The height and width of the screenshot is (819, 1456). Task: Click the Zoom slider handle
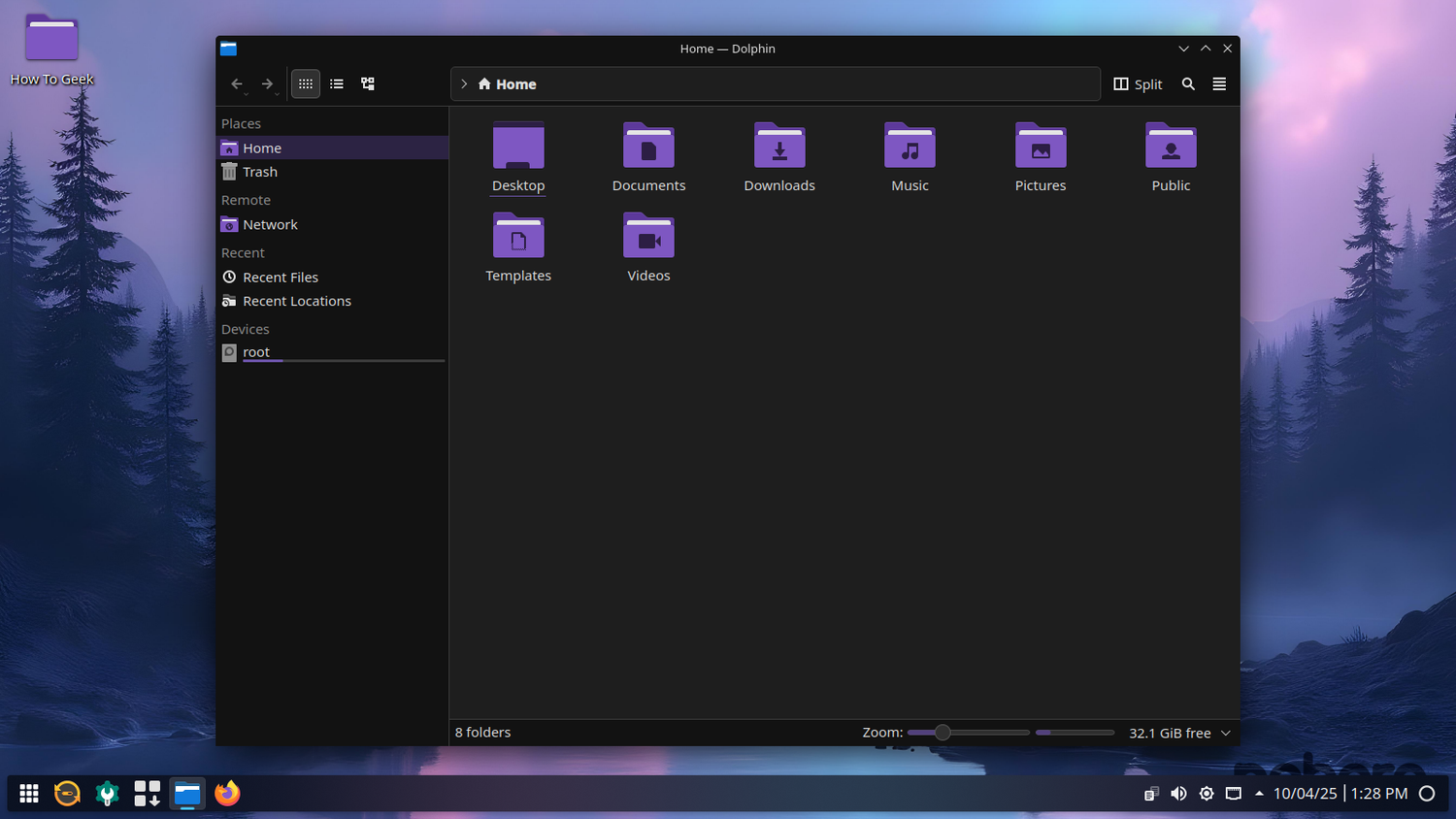pos(943,733)
